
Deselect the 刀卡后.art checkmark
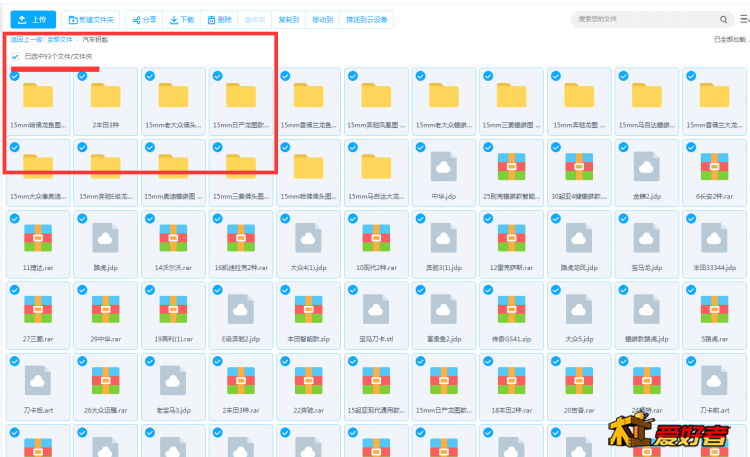(x=15, y=361)
